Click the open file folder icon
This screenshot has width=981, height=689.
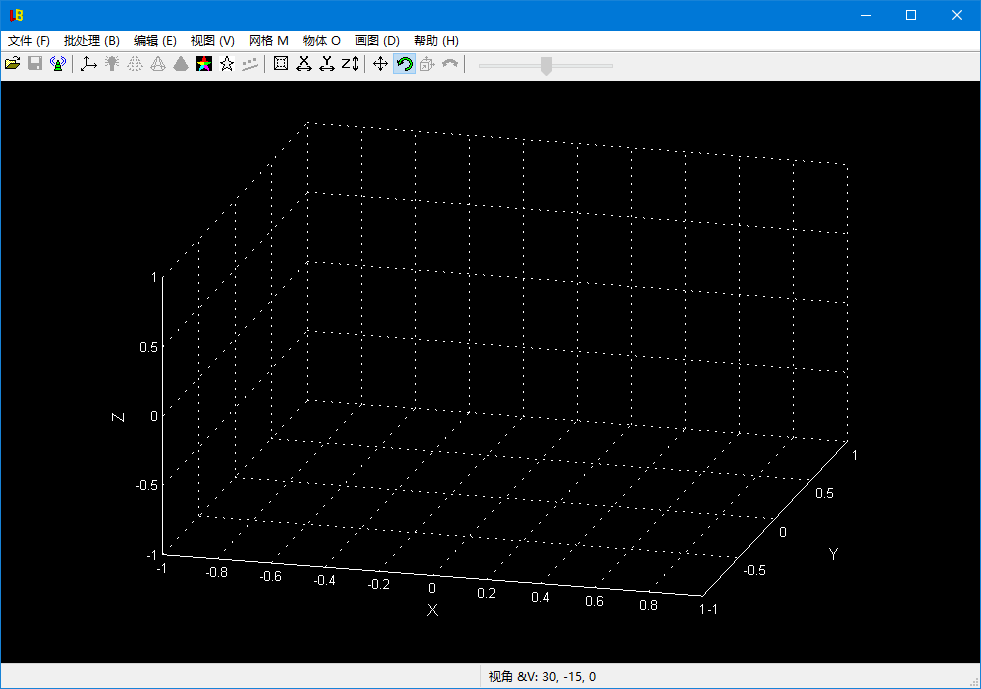(13, 63)
